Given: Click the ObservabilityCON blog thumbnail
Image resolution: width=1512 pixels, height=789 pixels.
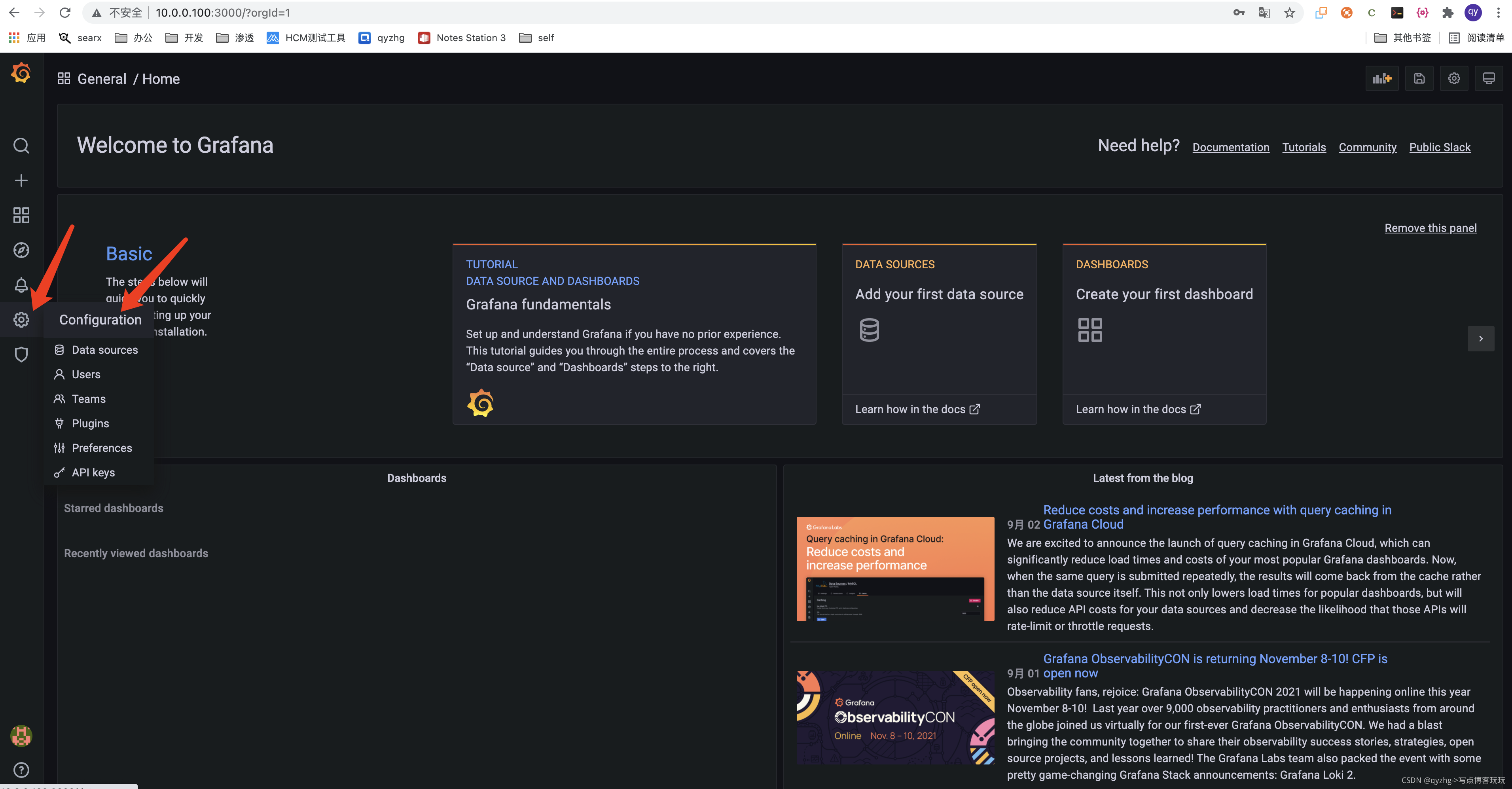Looking at the screenshot, I should (x=895, y=717).
